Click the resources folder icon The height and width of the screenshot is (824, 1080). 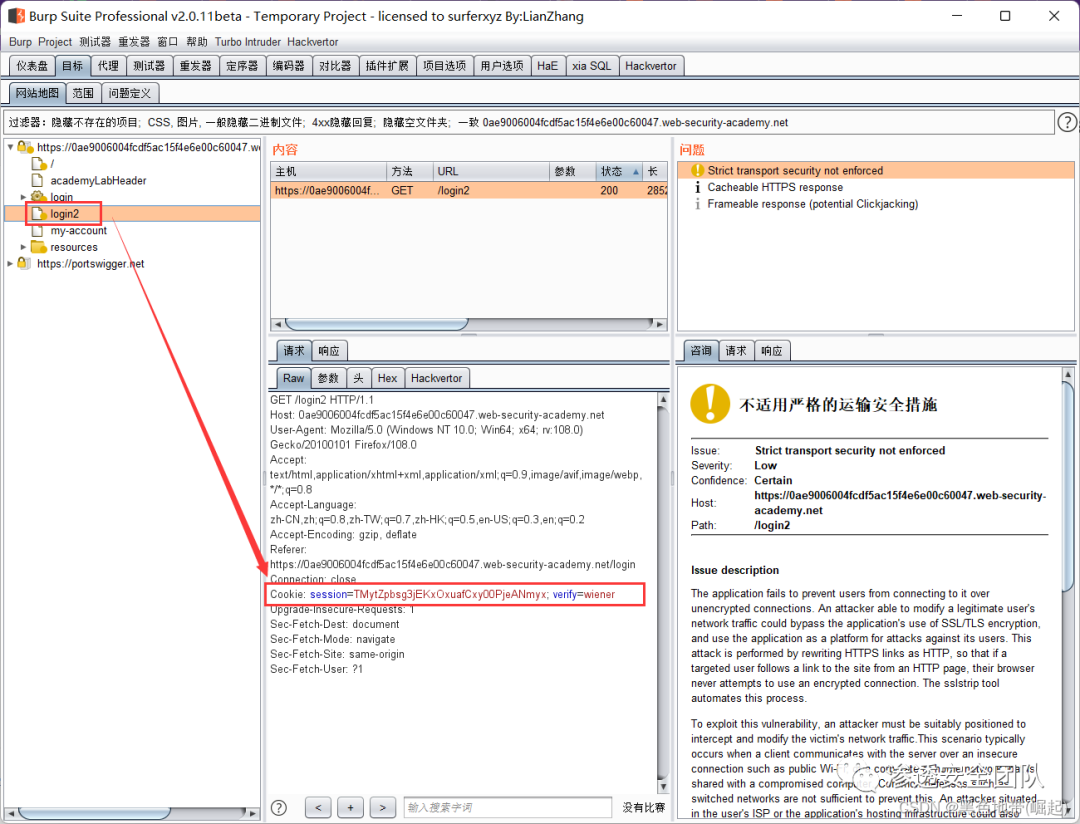point(39,247)
